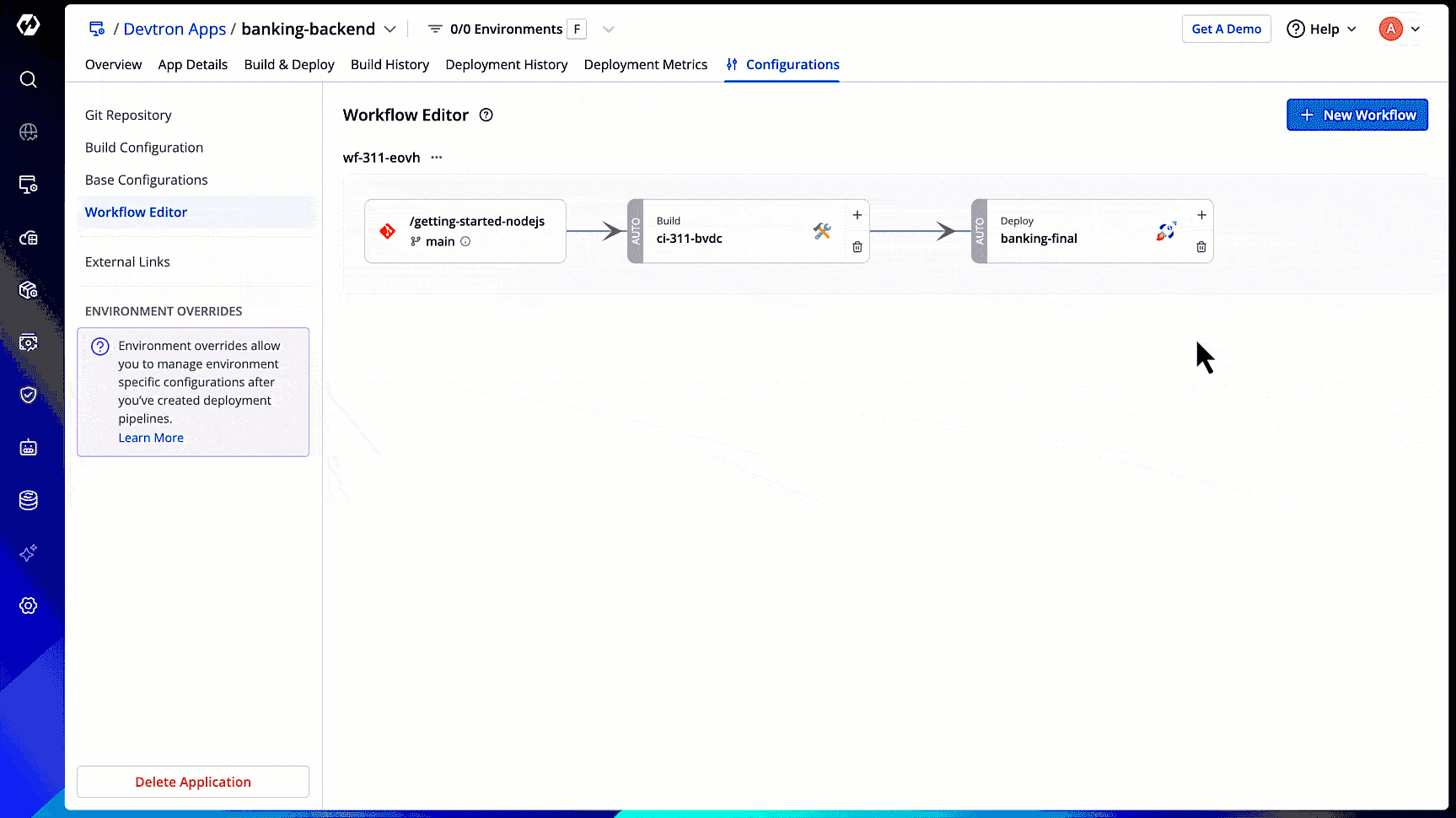
Task: Click the Workflow Editor help question icon
Action: tap(486, 116)
